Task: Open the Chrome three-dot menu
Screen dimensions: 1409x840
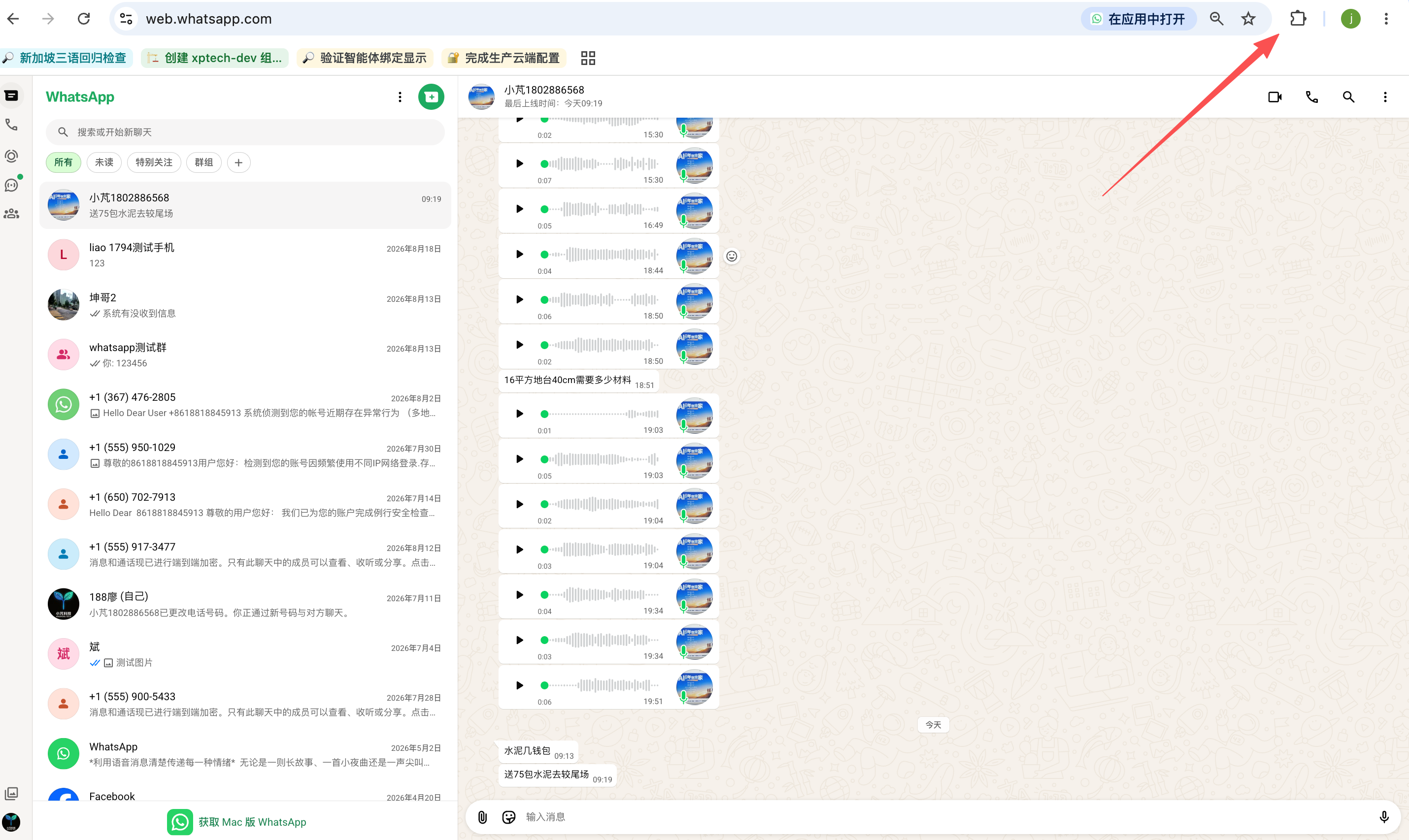Action: click(x=1386, y=19)
